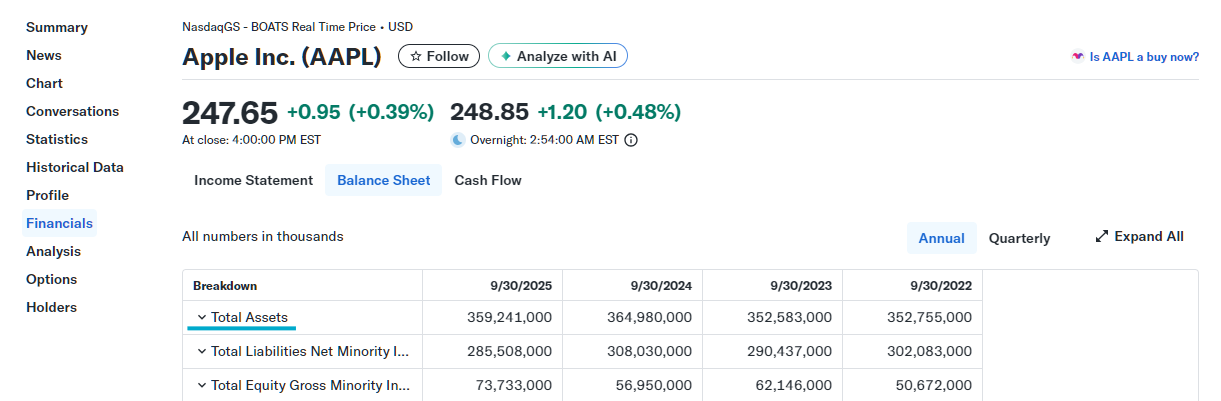Open Holders in the sidebar
1221x401 pixels.
point(52,307)
